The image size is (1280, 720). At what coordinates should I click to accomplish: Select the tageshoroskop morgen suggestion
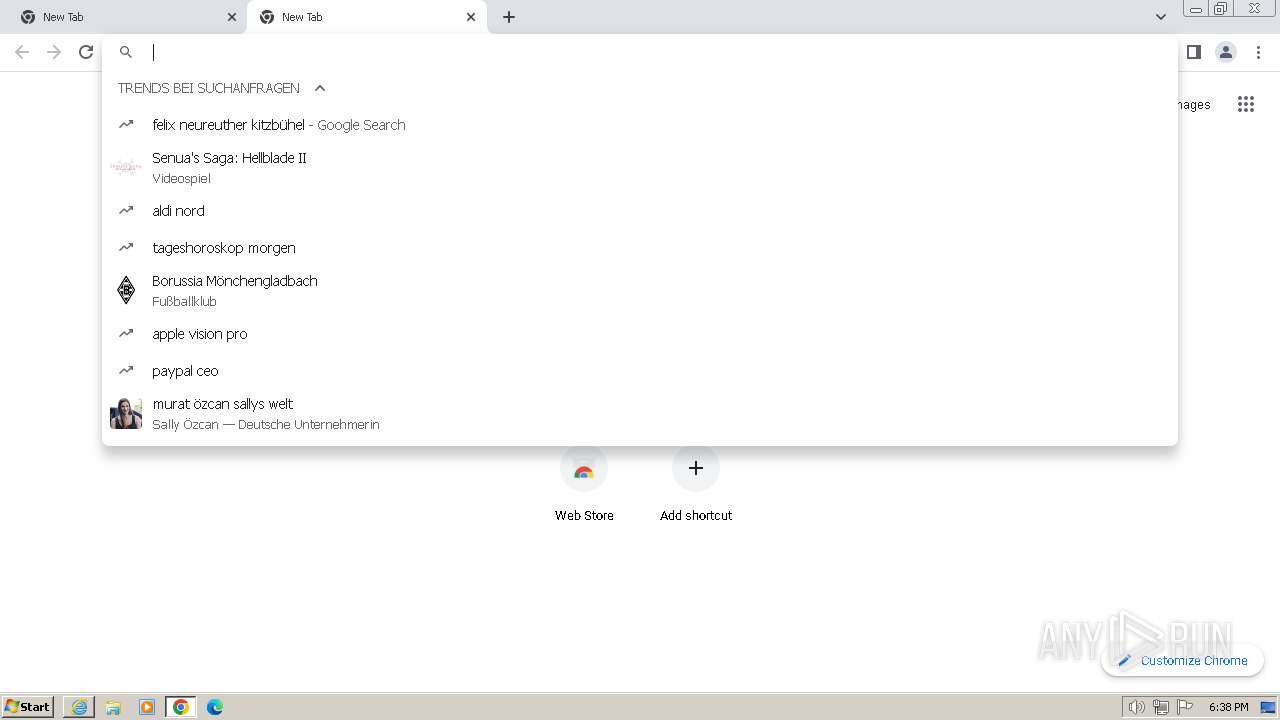640,248
